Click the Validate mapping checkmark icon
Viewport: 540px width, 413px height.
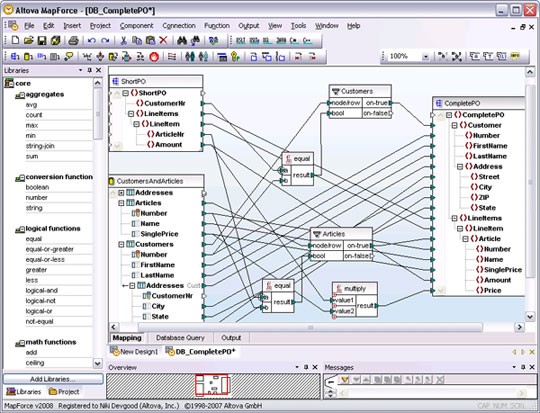pos(214,41)
